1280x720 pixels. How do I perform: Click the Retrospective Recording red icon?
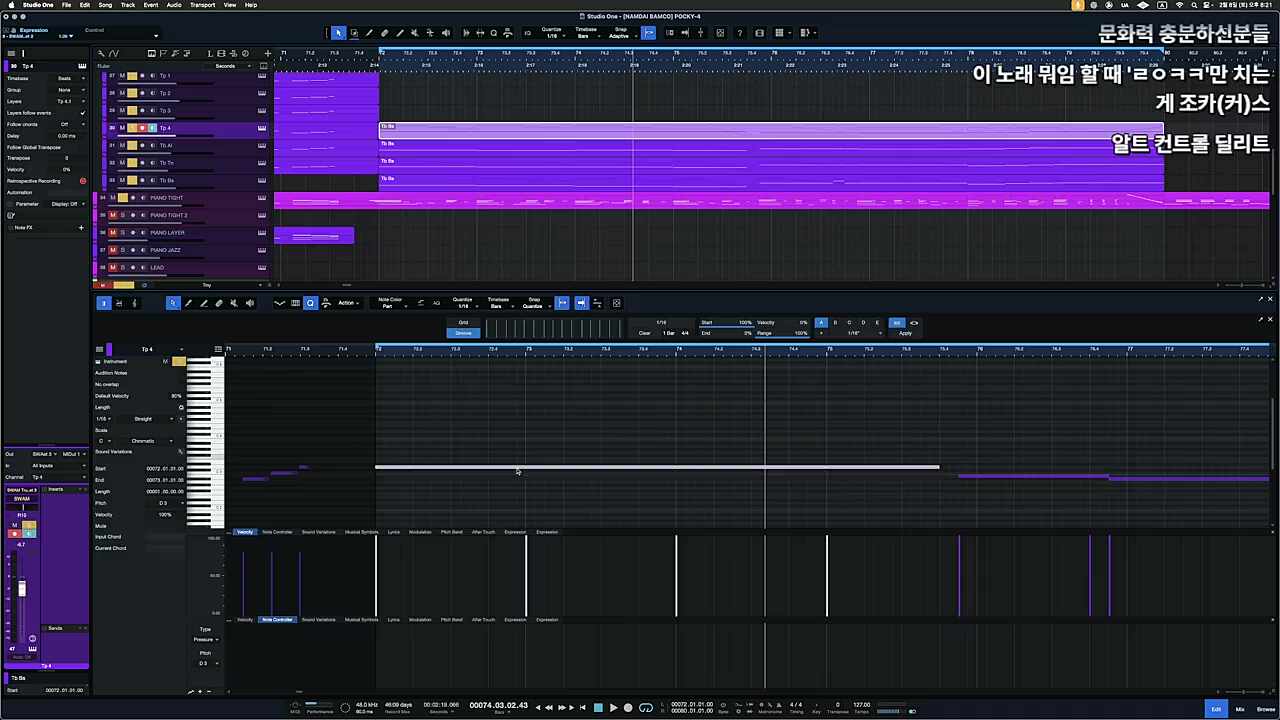click(82, 181)
